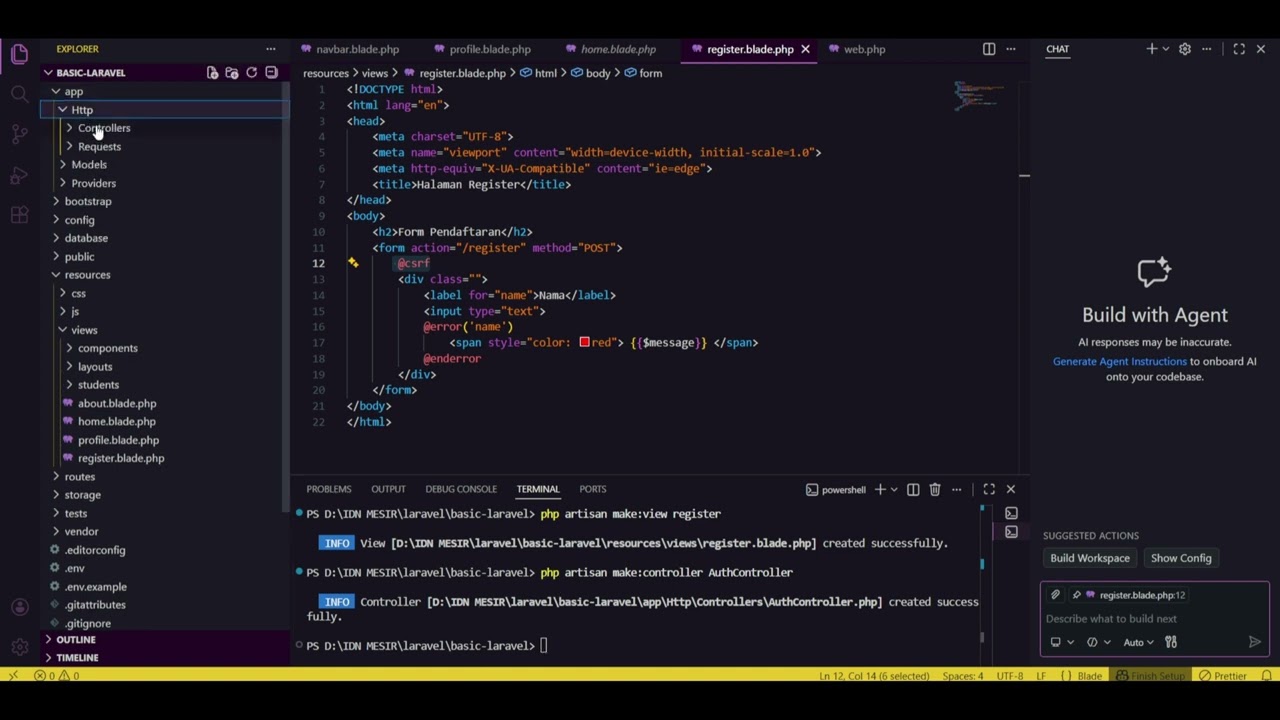This screenshot has width=1280, height=720.
Task: Open Accounts icon in activity bar
Action: click(x=19, y=607)
